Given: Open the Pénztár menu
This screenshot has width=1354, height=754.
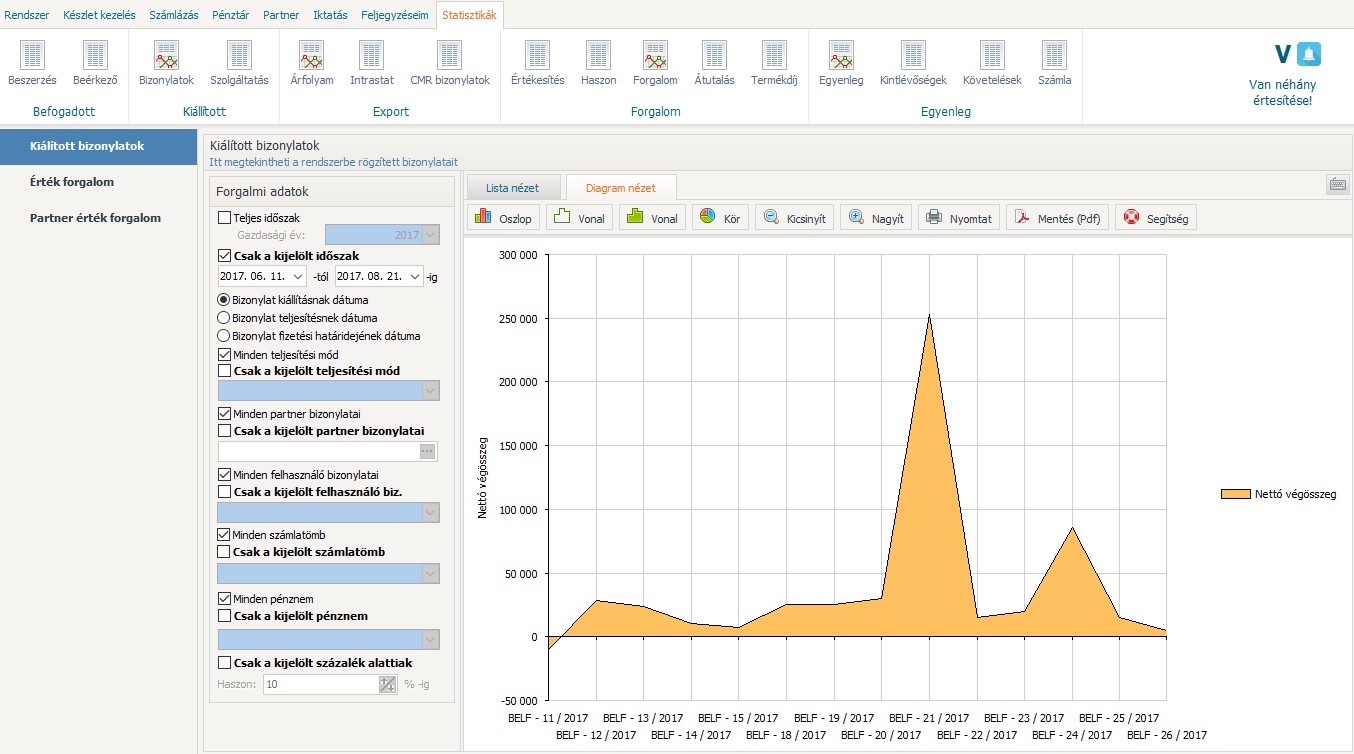Looking at the screenshot, I should 231,15.
